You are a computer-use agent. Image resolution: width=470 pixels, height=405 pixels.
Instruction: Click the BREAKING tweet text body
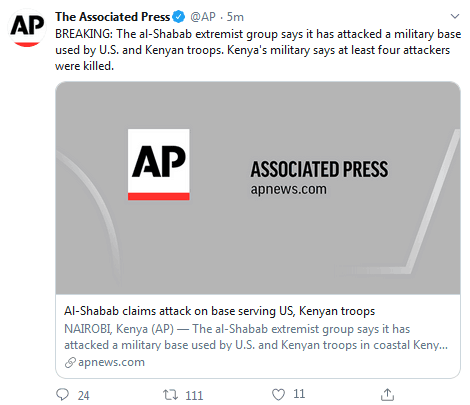[x=258, y=50]
